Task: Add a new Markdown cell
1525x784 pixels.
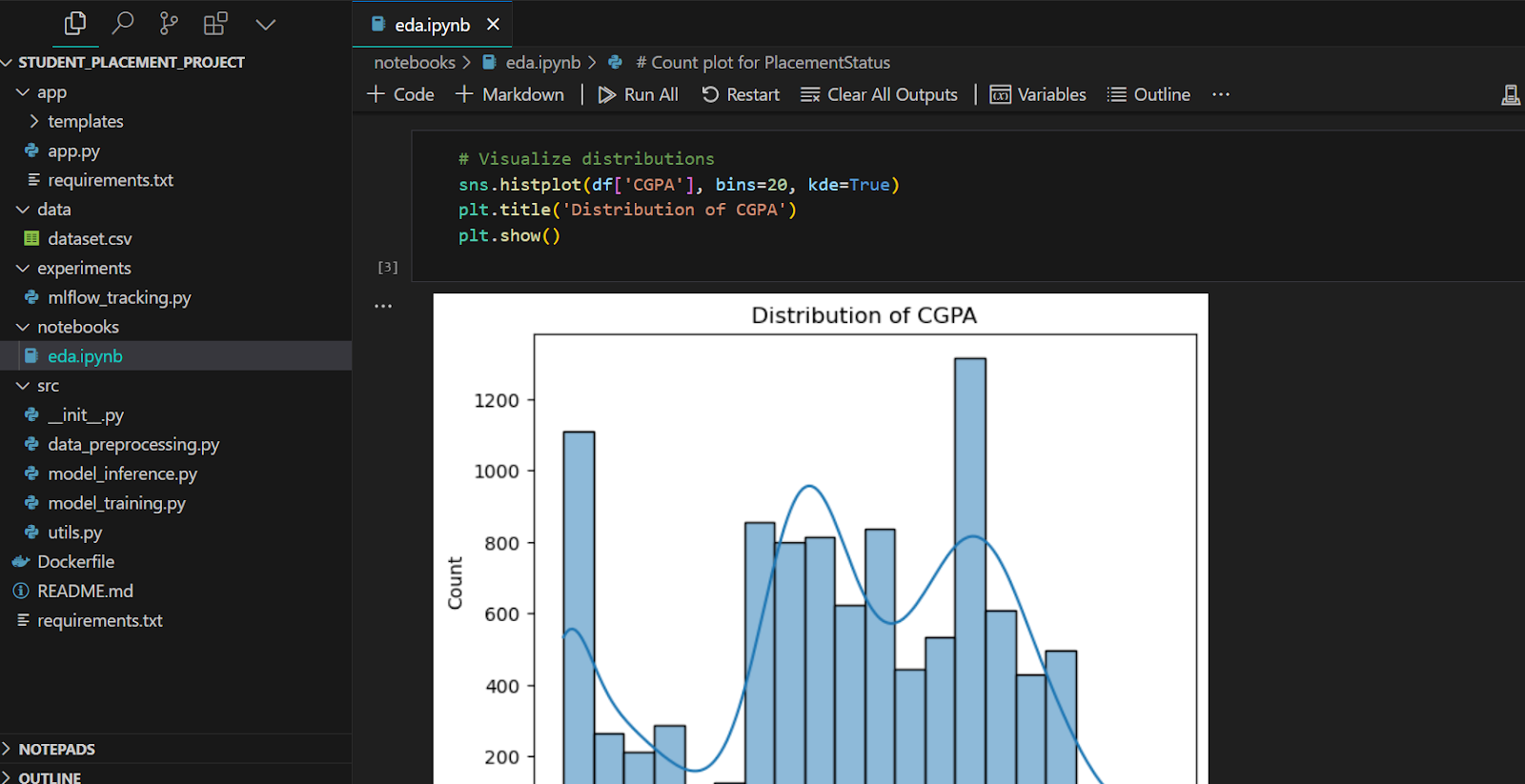Action: pos(510,94)
